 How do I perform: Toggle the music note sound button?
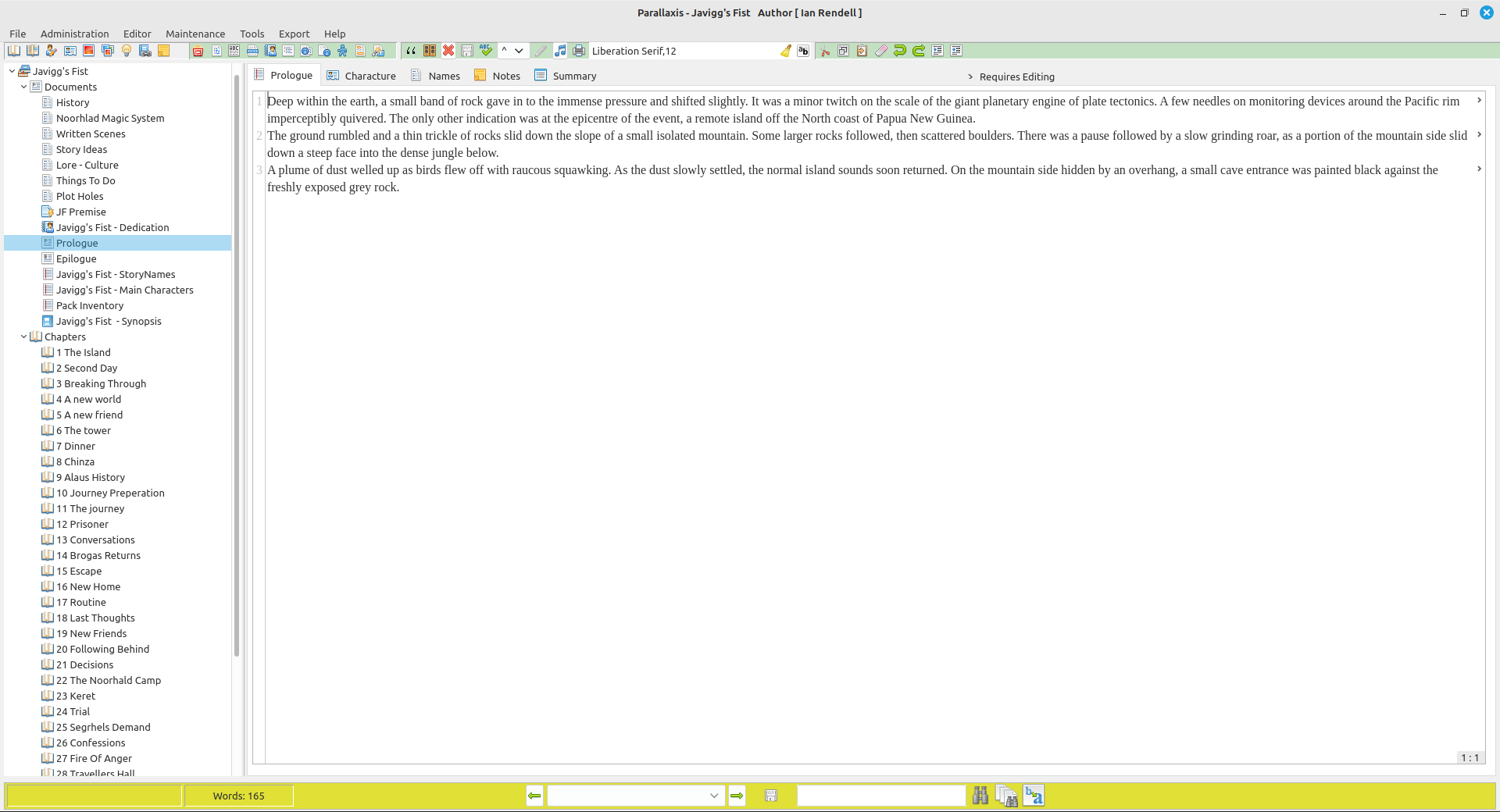[x=560, y=51]
